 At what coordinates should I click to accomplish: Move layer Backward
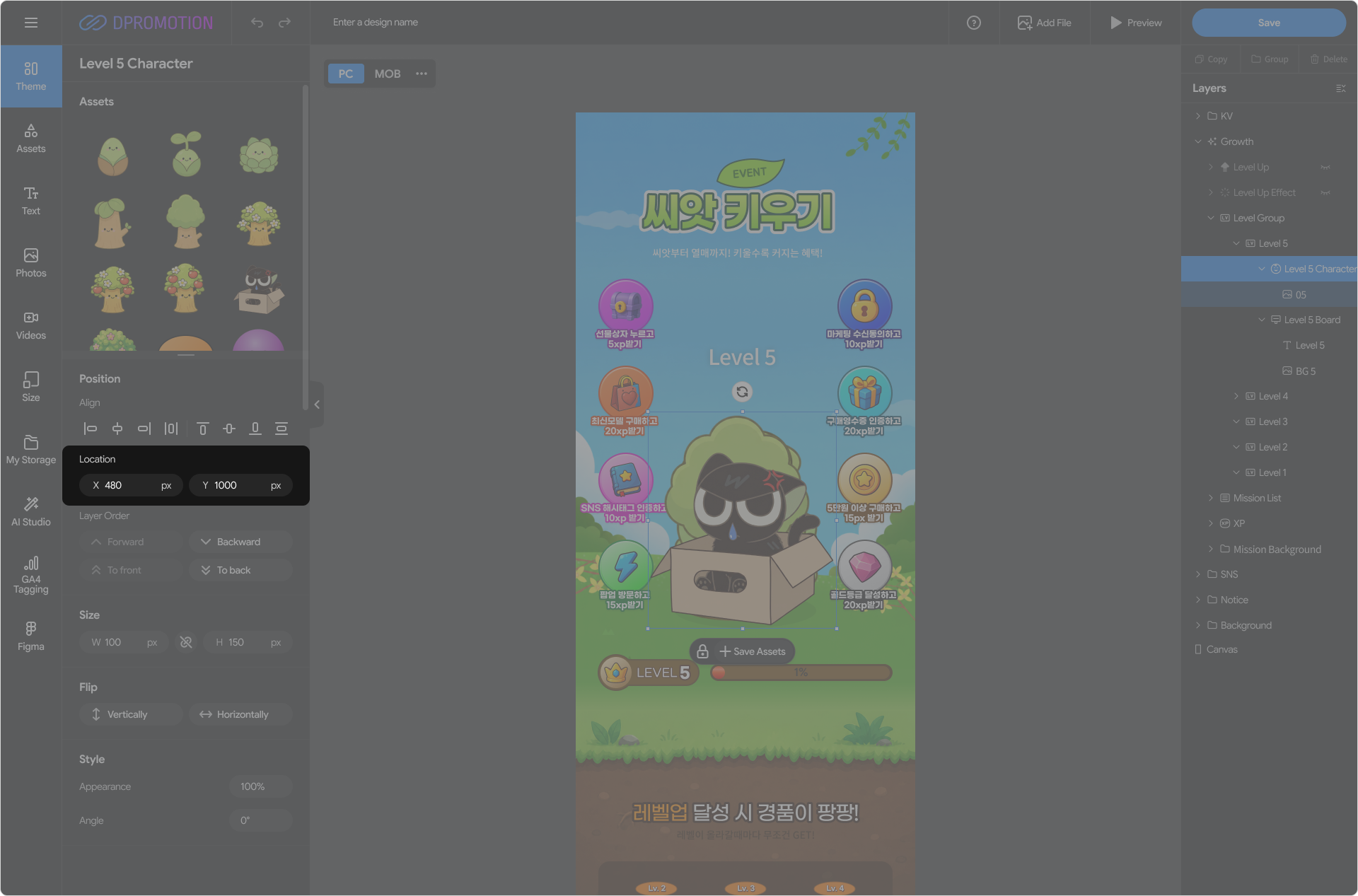240,542
